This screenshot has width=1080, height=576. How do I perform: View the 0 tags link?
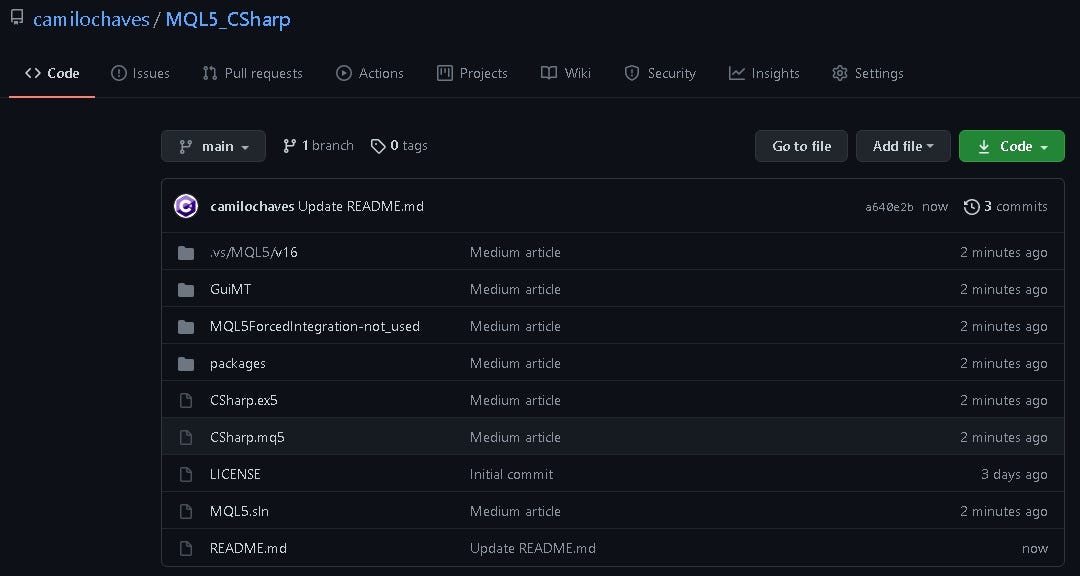pyautogui.click(x=399, y=145)
